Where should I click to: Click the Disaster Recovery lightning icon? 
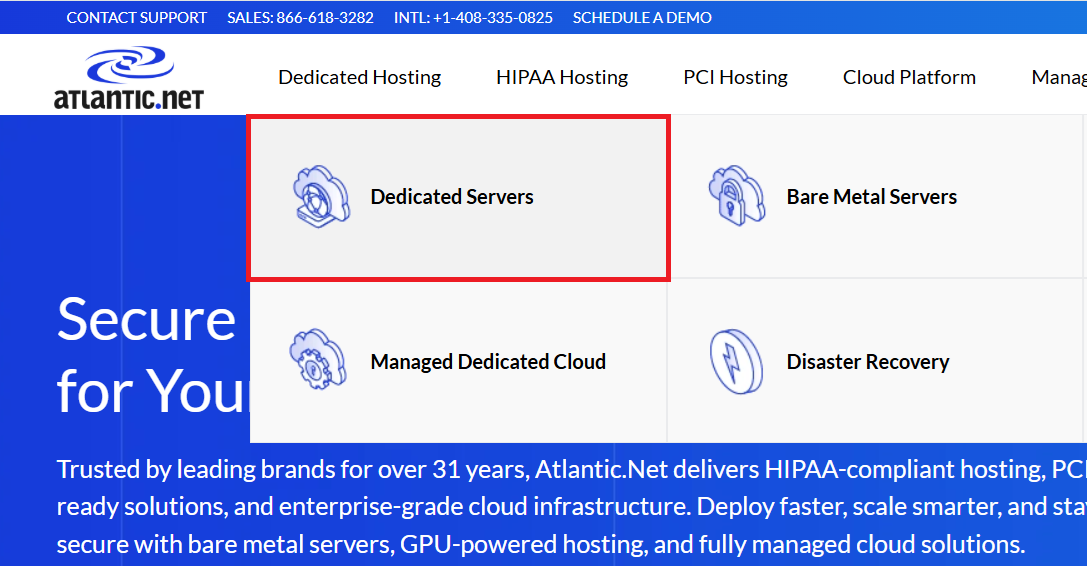(x=736, y=361)
